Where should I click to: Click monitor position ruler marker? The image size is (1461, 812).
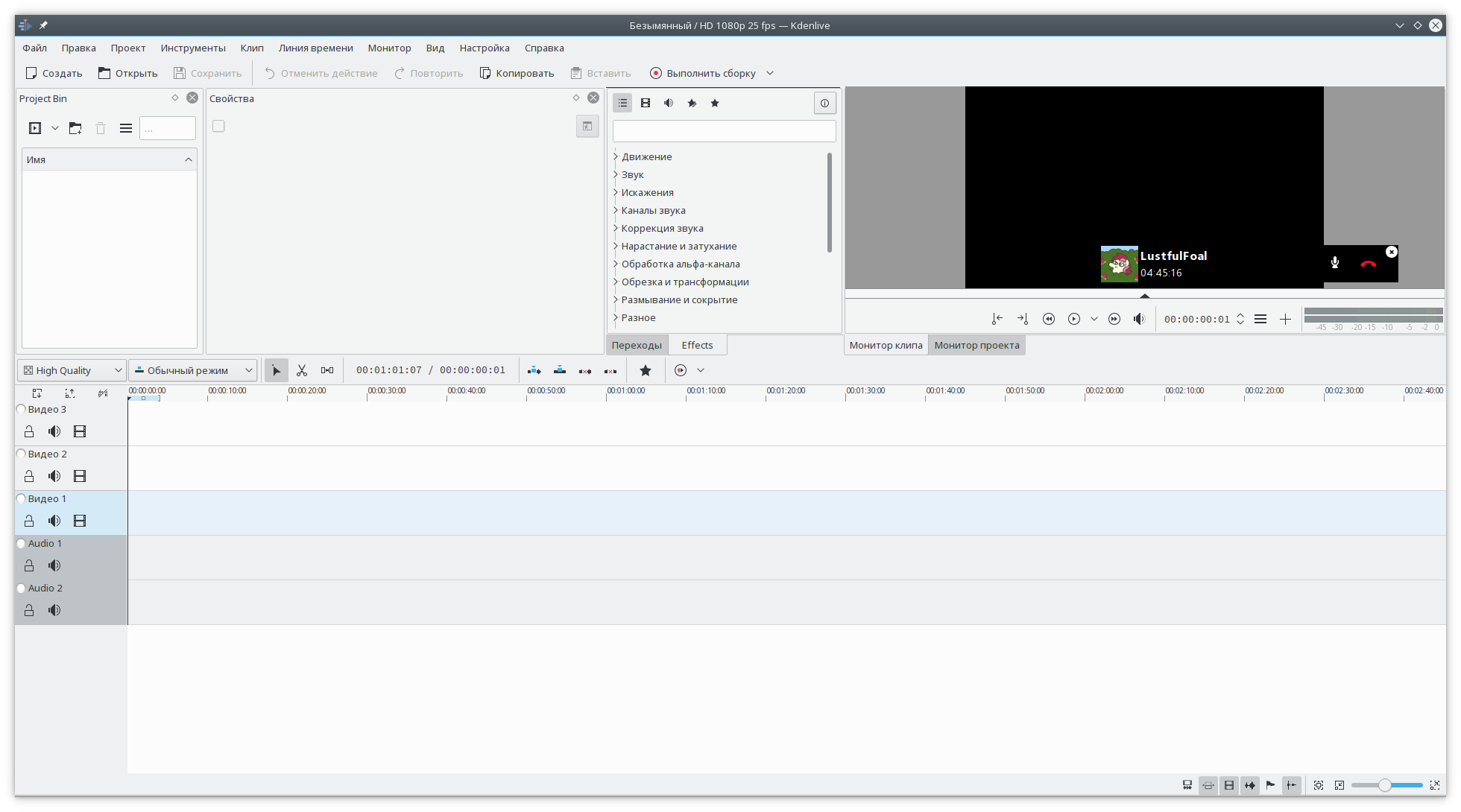[x=1145, y=296]
